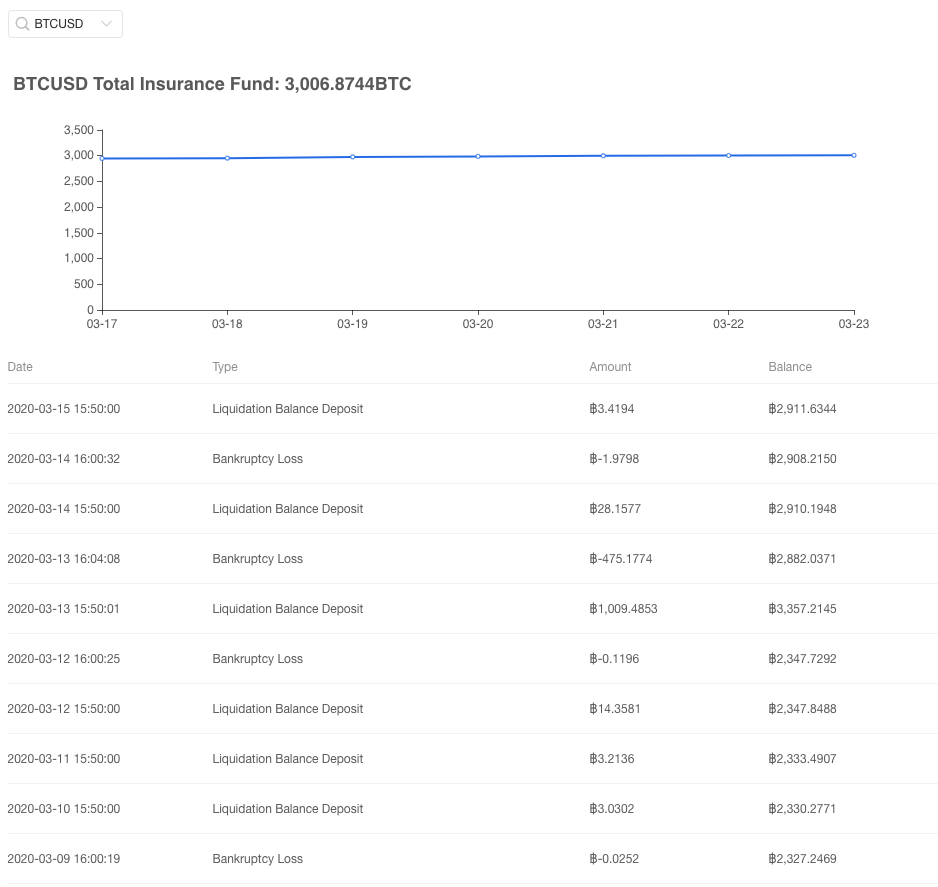Select the date 2020-03-14 15:50:00
Viewport: 938px width, 887px height.
[63, 509]
